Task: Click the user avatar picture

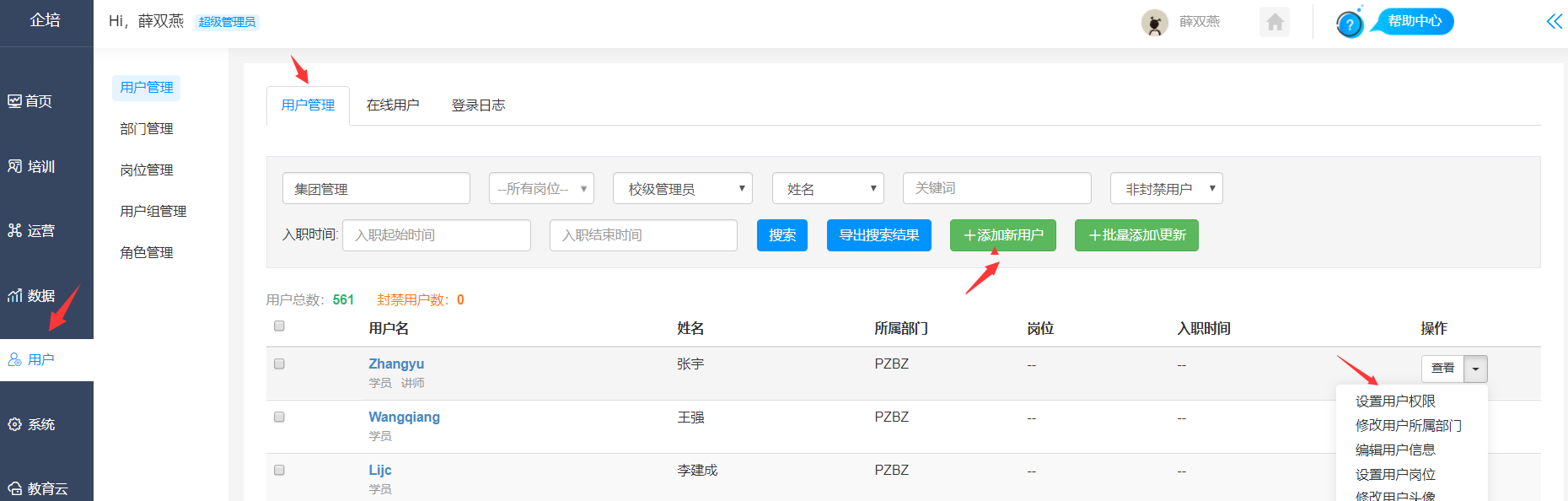Action: point(1154,23)
